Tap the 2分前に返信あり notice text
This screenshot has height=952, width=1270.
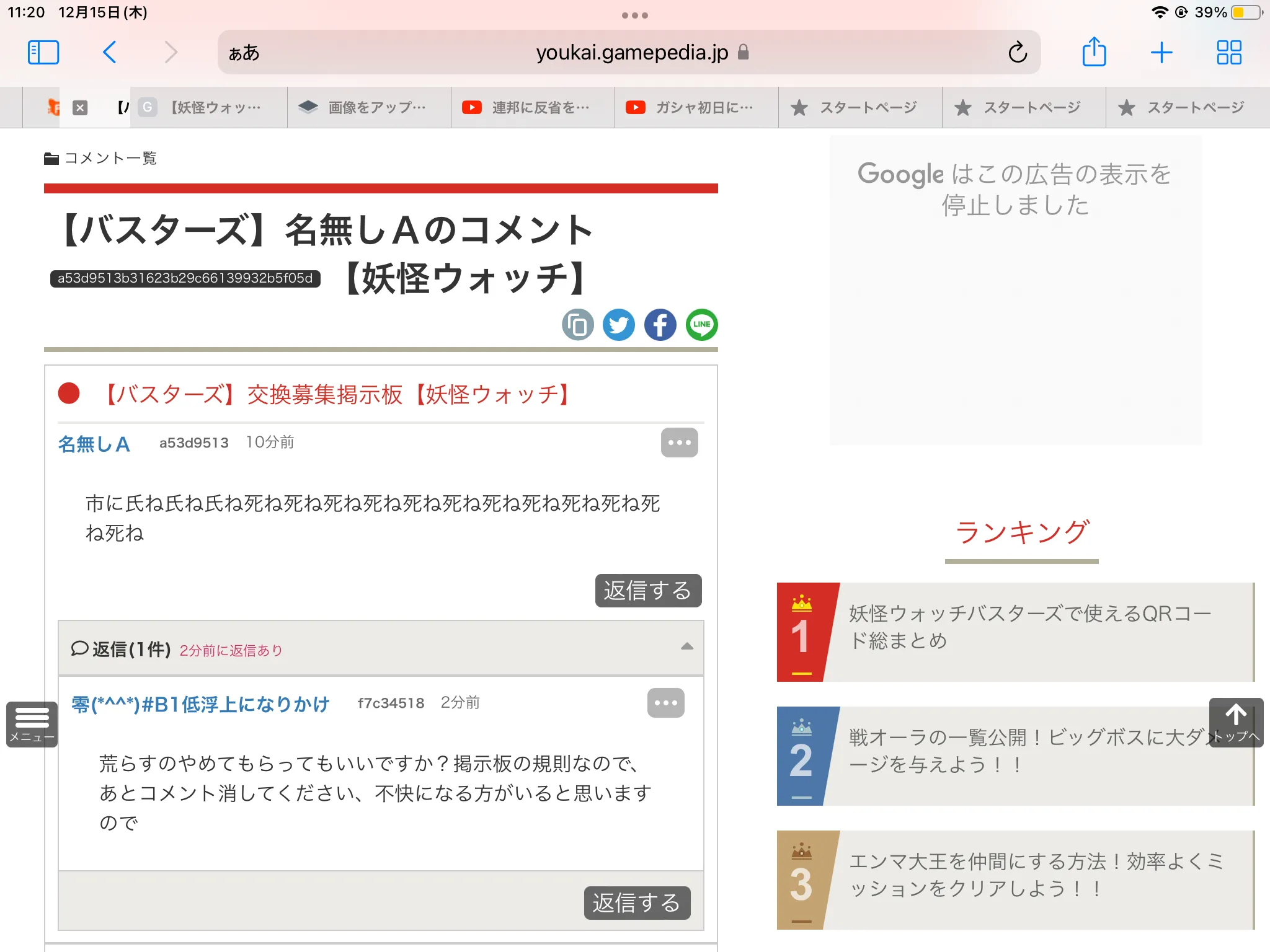(x=231, y=650)
